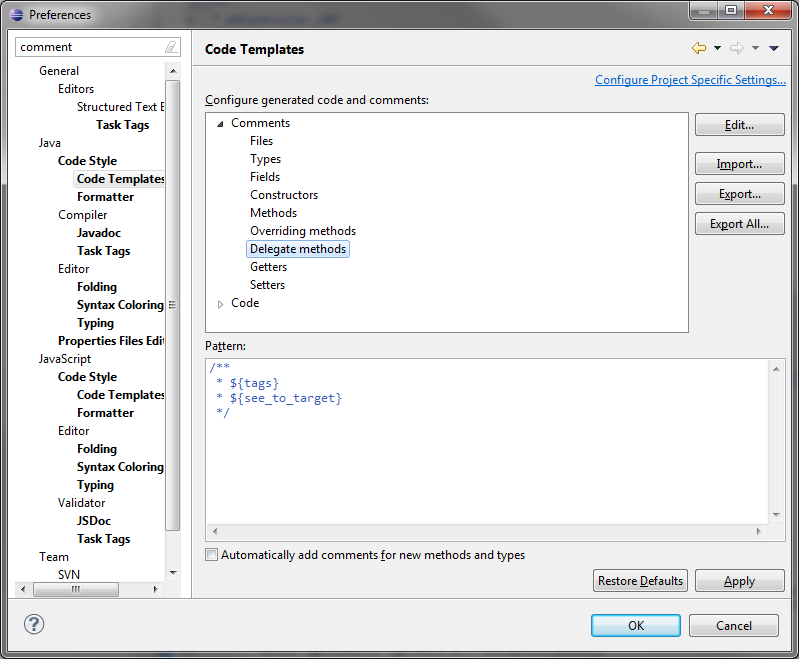This screenshot has width=799, height=659.
Task: Select SVN under Team
Action: coord(69,575)
